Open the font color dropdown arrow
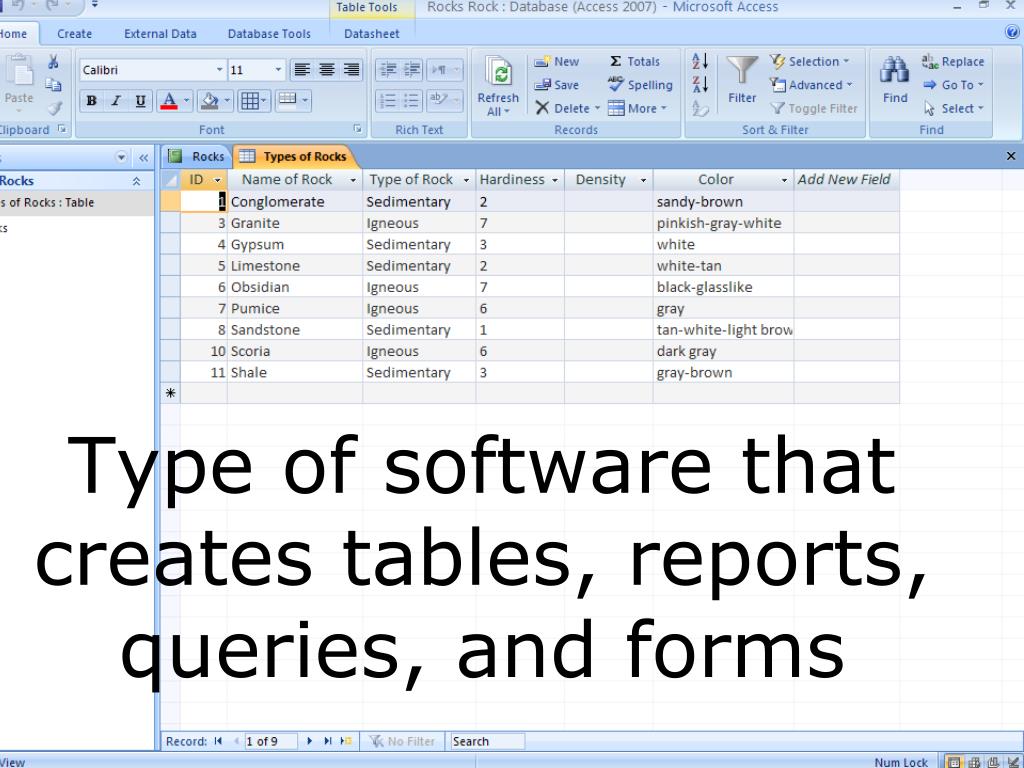Viewport: 1024px width, 768px height. (x=186, y=101)
